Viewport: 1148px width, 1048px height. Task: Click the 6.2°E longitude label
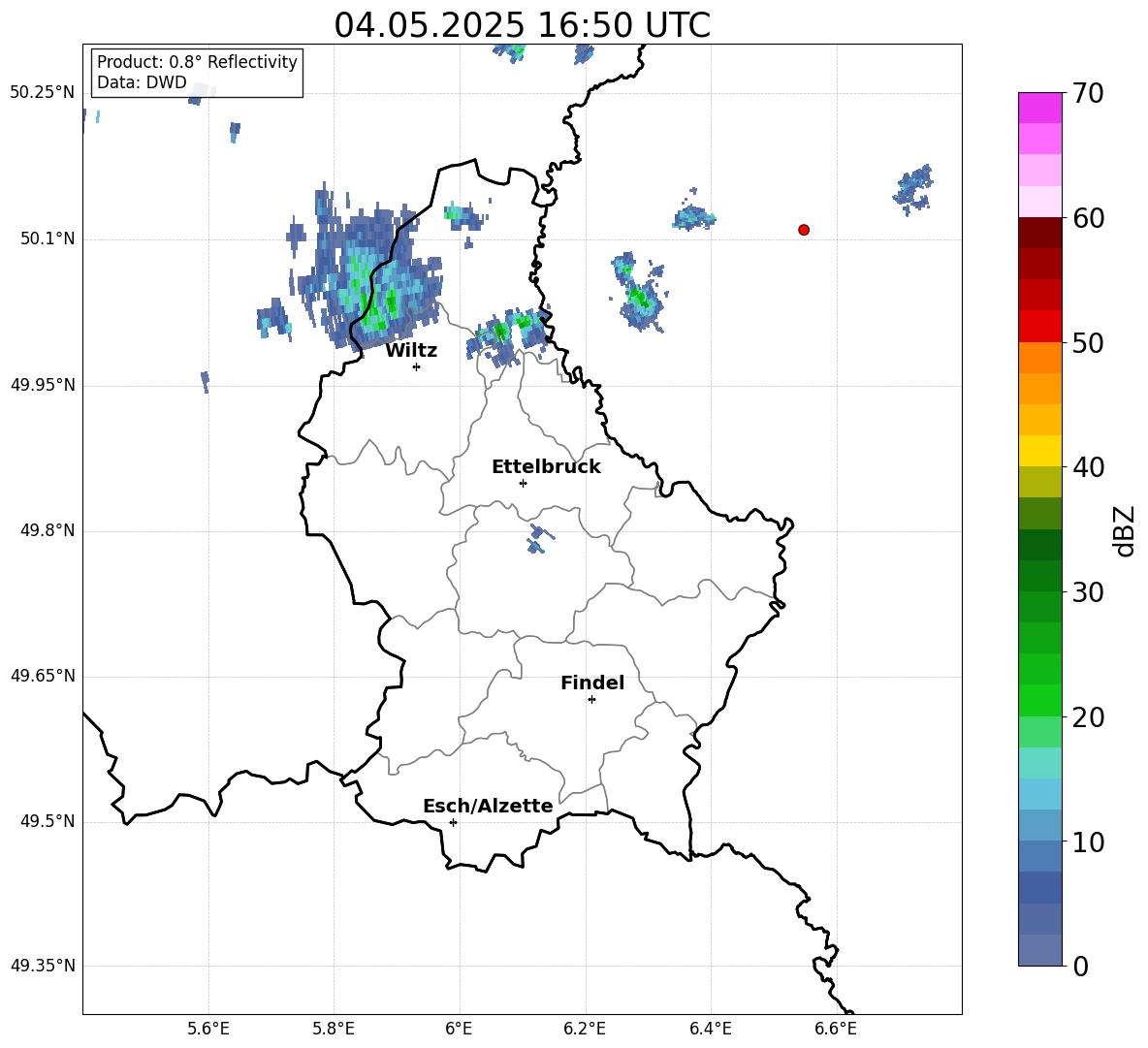pyautogui.click(x=585, y=1029)
